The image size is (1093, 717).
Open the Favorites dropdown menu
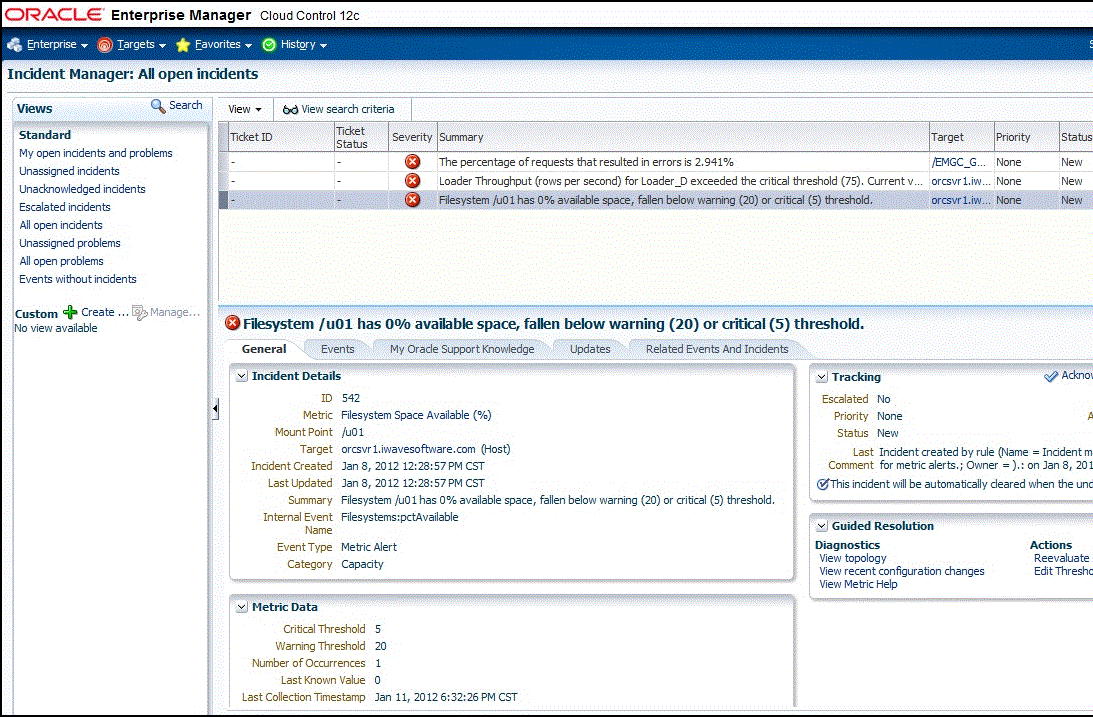(x=223, y=45)
